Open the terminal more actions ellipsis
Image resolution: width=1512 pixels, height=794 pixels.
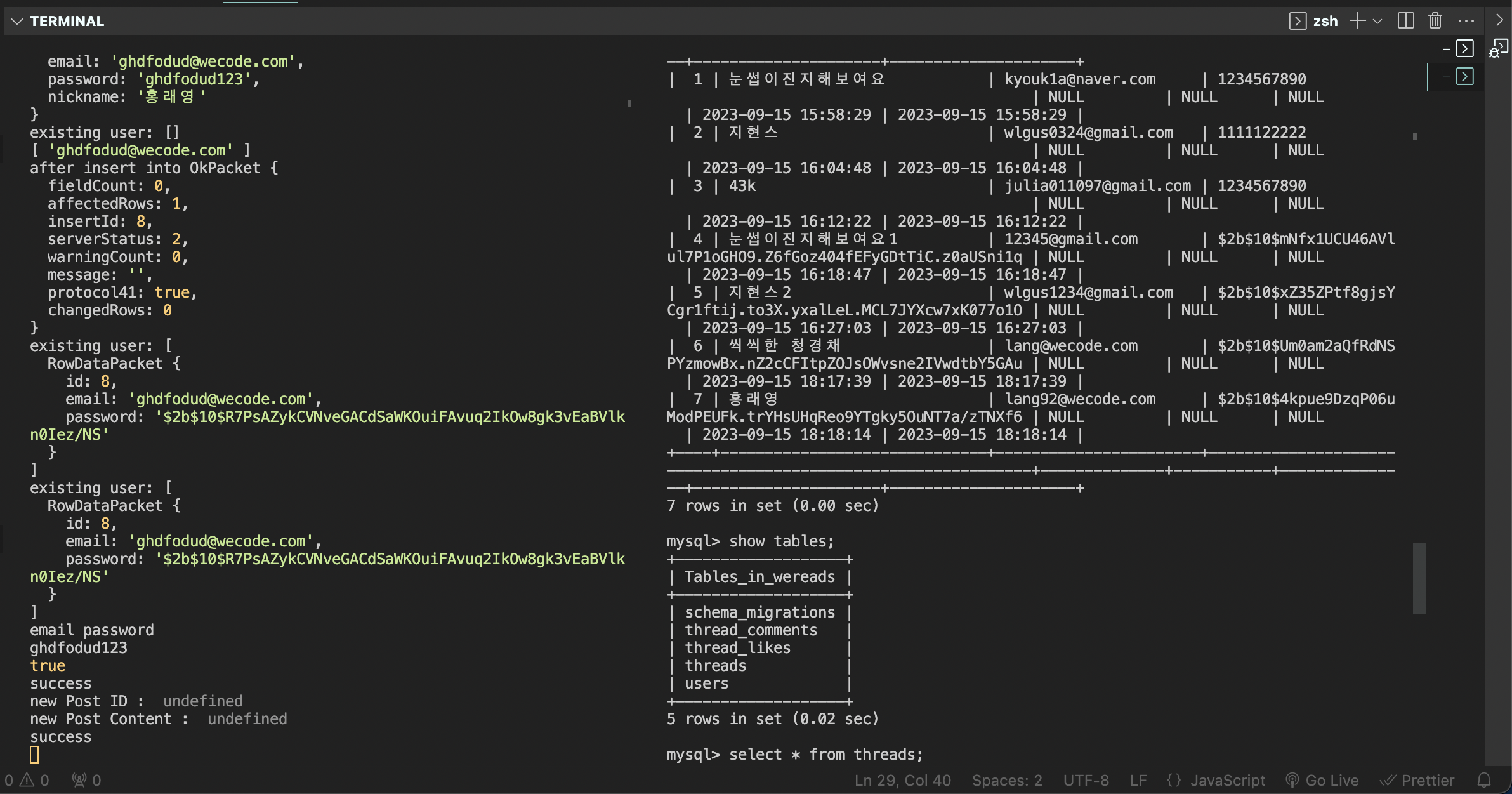click(x=1466, y=21)
